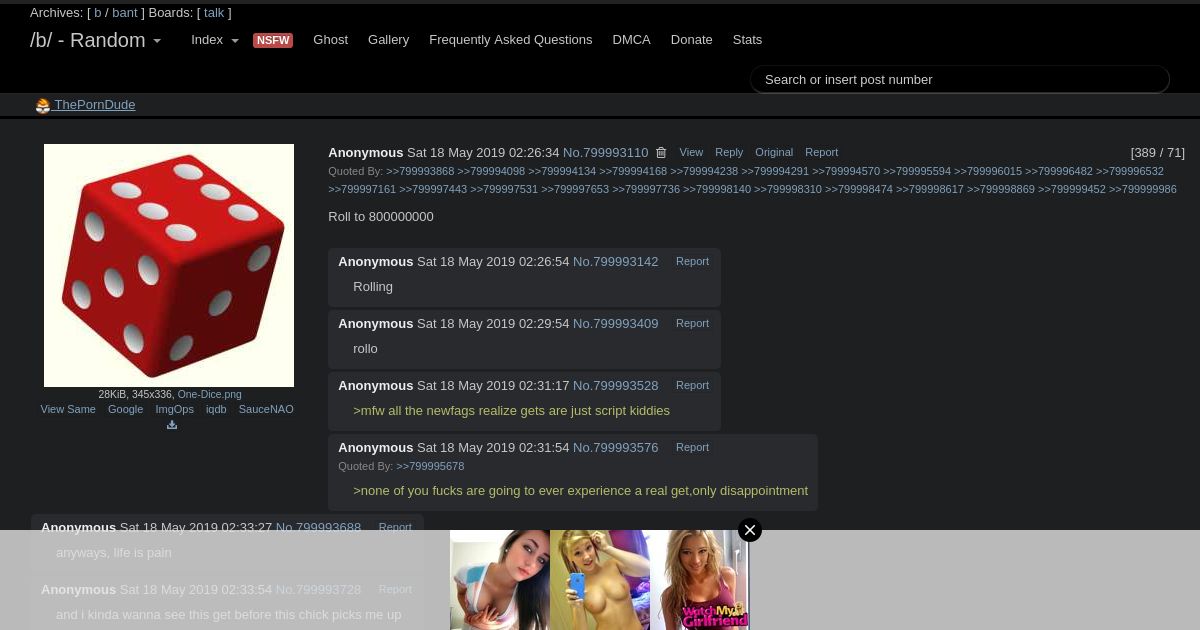Go to the bant archive link

pos(125,13)
